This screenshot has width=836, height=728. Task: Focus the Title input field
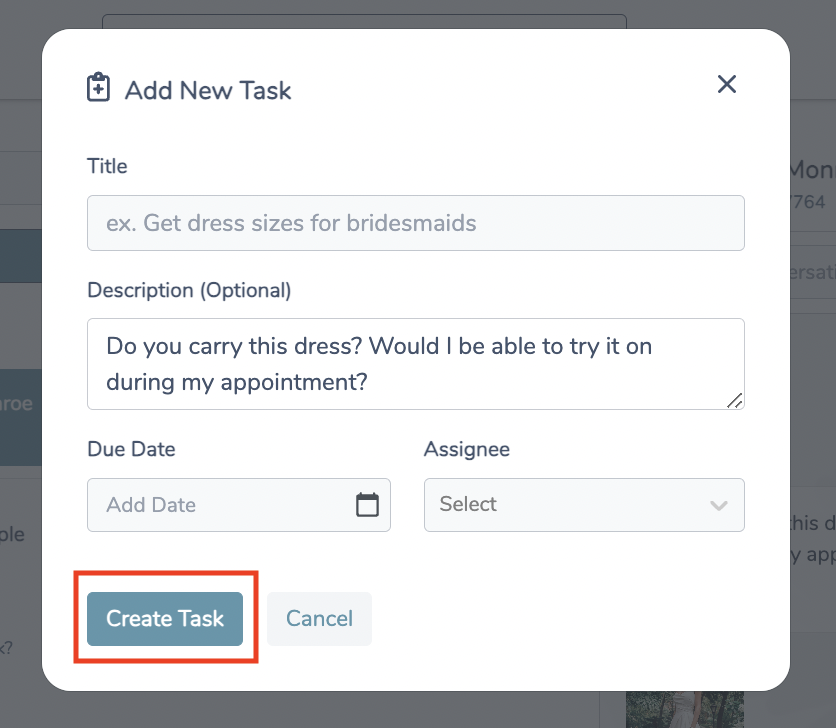coord(415,223)
